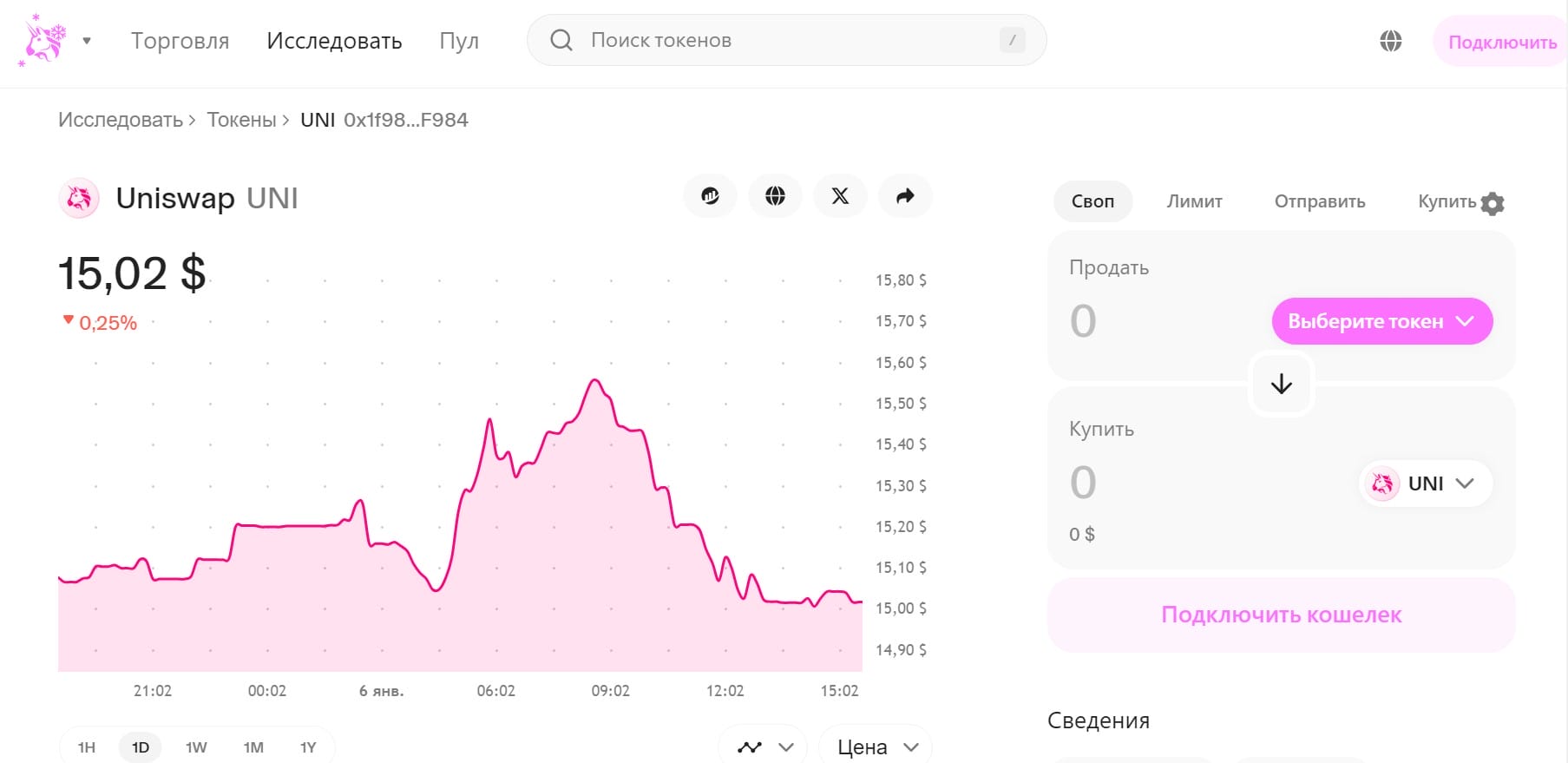Screen dimensions: 1568x763
Task: Open the Etherscan explorer icon link
Action: point(711,196)
